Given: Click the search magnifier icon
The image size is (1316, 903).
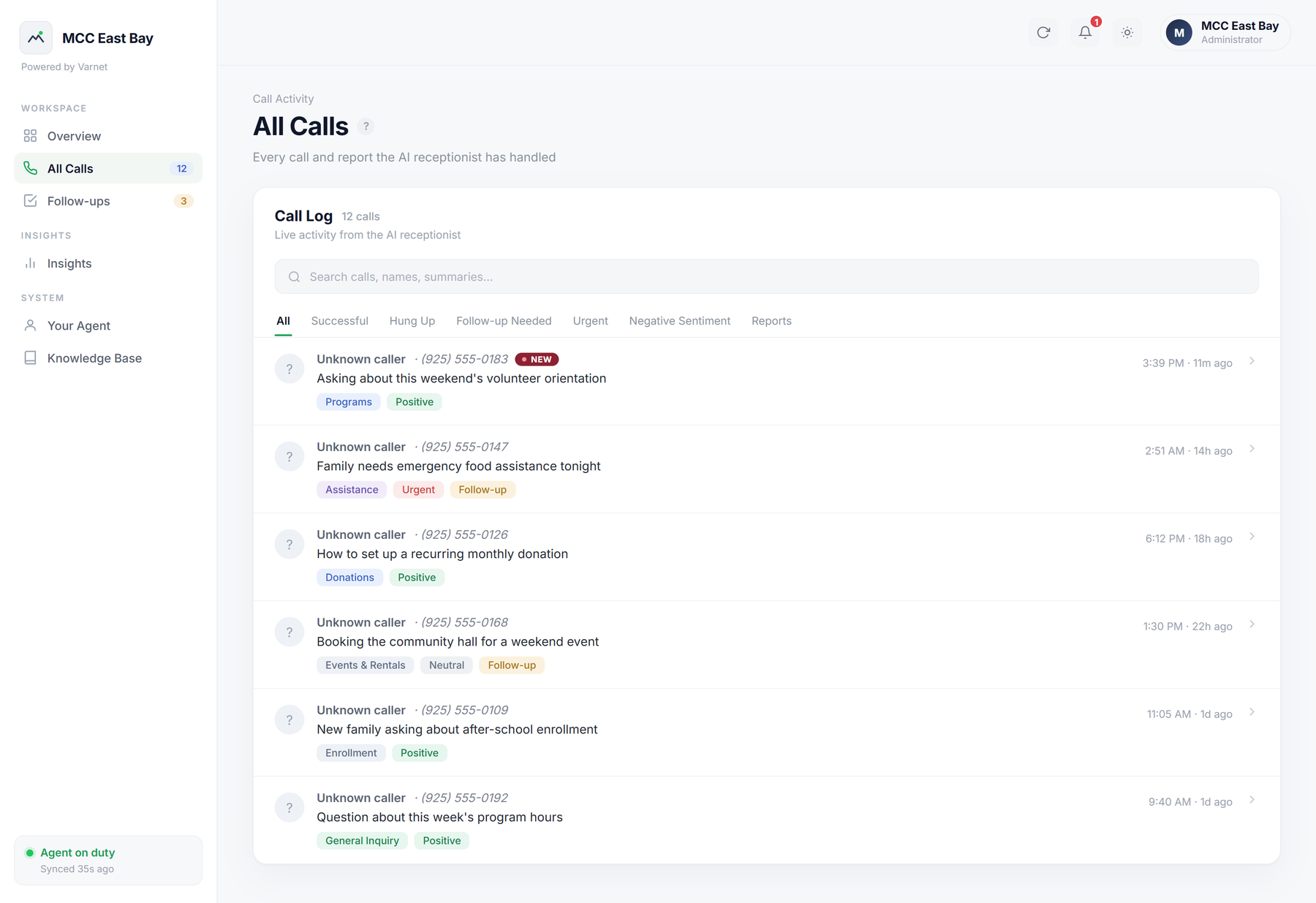Looking at the screenshot, I should coord(294,277).
